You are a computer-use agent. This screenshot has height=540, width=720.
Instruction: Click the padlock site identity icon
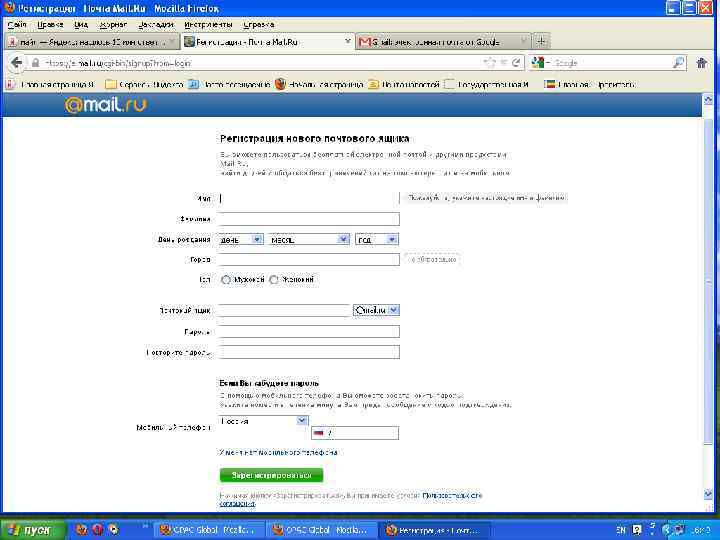35,63
